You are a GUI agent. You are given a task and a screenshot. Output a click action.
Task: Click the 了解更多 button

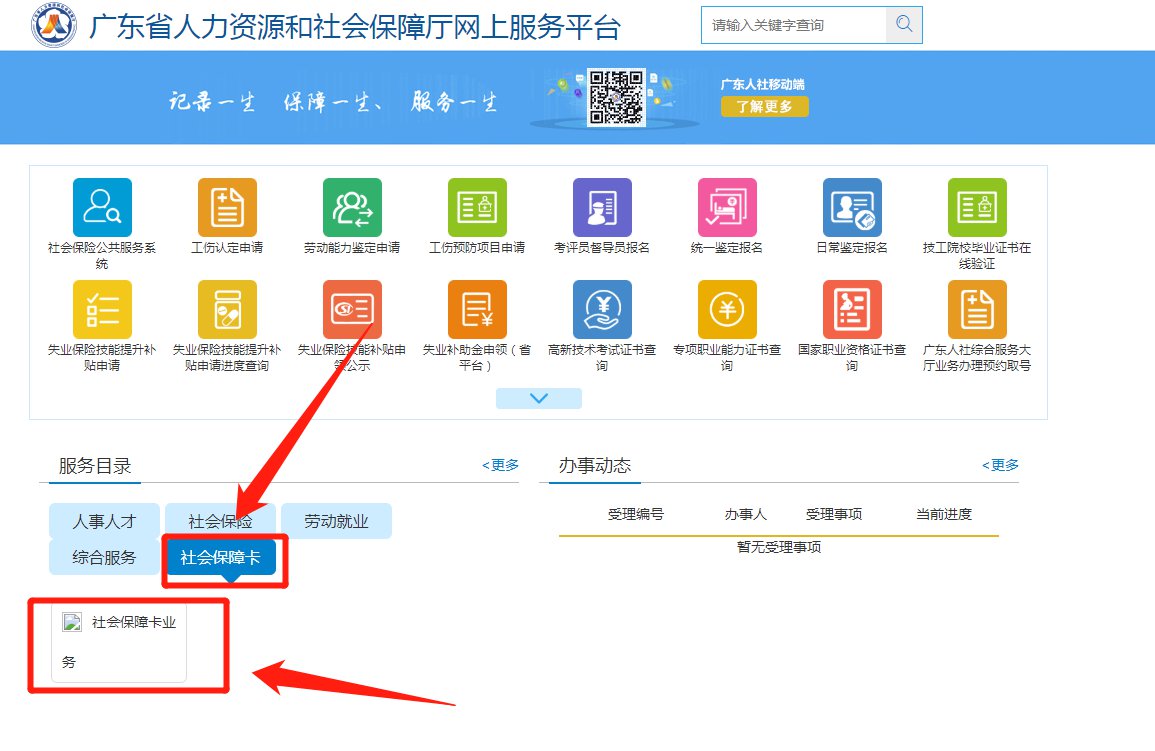pyautogui.click(x=764, y=106)
